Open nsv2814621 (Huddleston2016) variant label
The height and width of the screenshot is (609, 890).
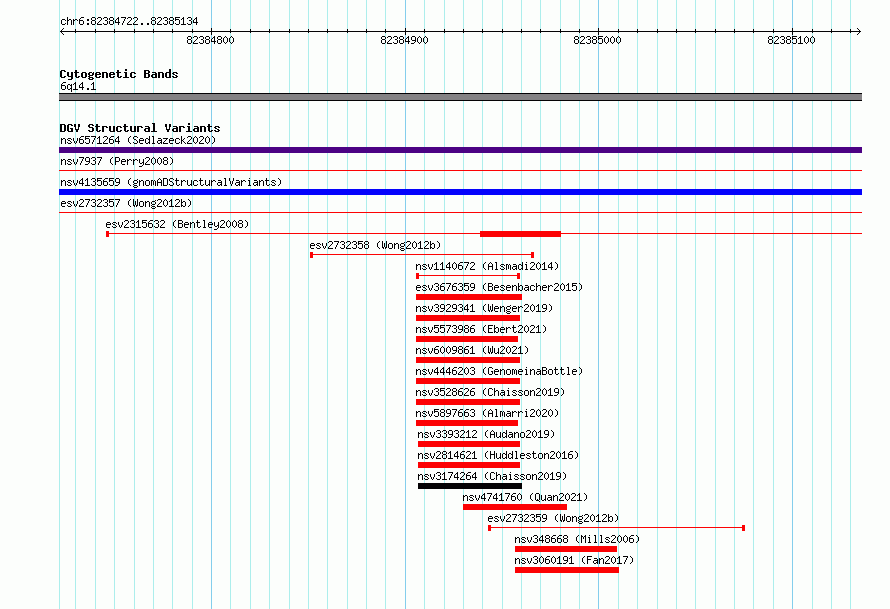pyautogui.click(x=498, y=455)
